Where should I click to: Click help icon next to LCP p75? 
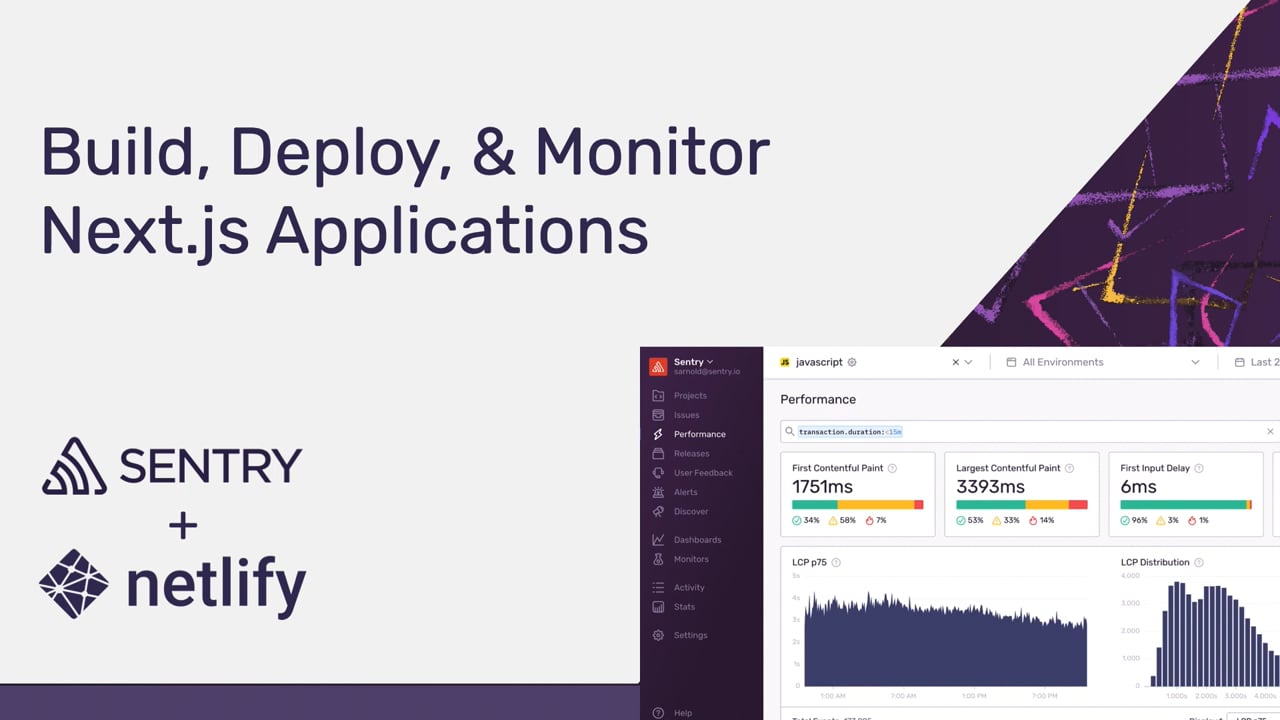pyautogui.click(x=836, y=562)
